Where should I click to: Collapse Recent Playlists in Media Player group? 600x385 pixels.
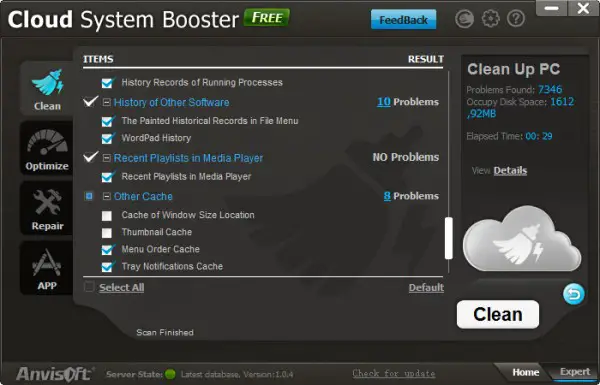[107, 158]
